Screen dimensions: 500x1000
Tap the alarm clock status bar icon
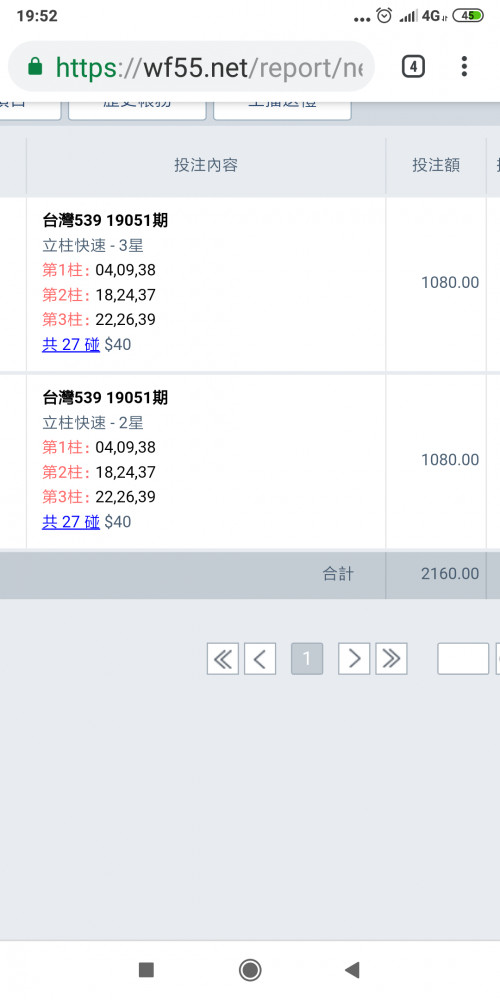384,16
